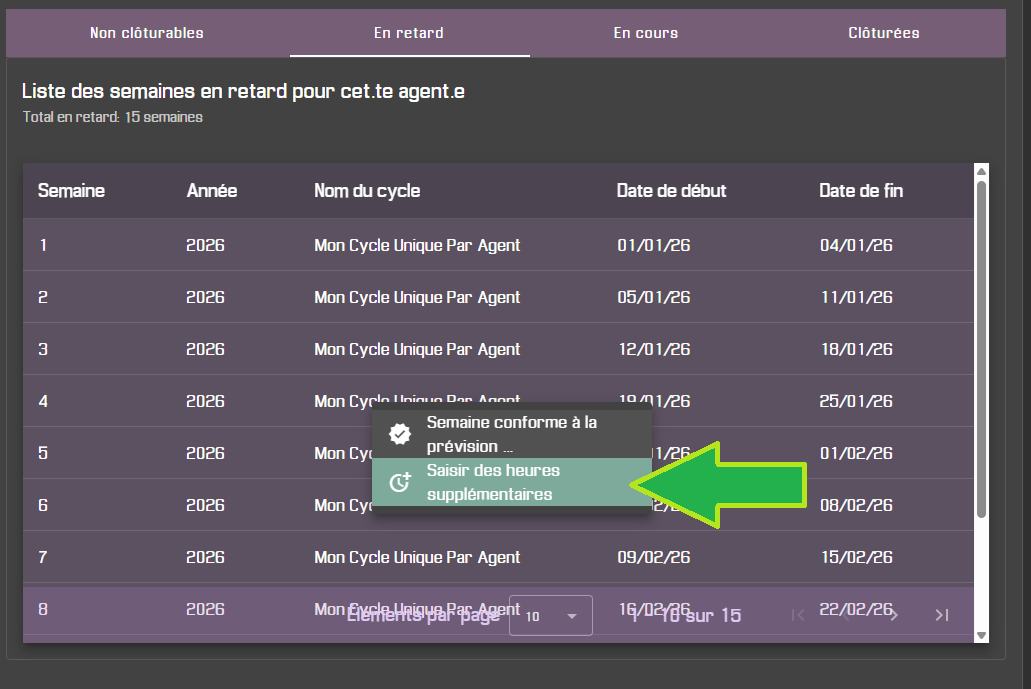Viewport: 1031px width, 689px height.
Task: Select the week 3 row number
Action: (43, 349)
